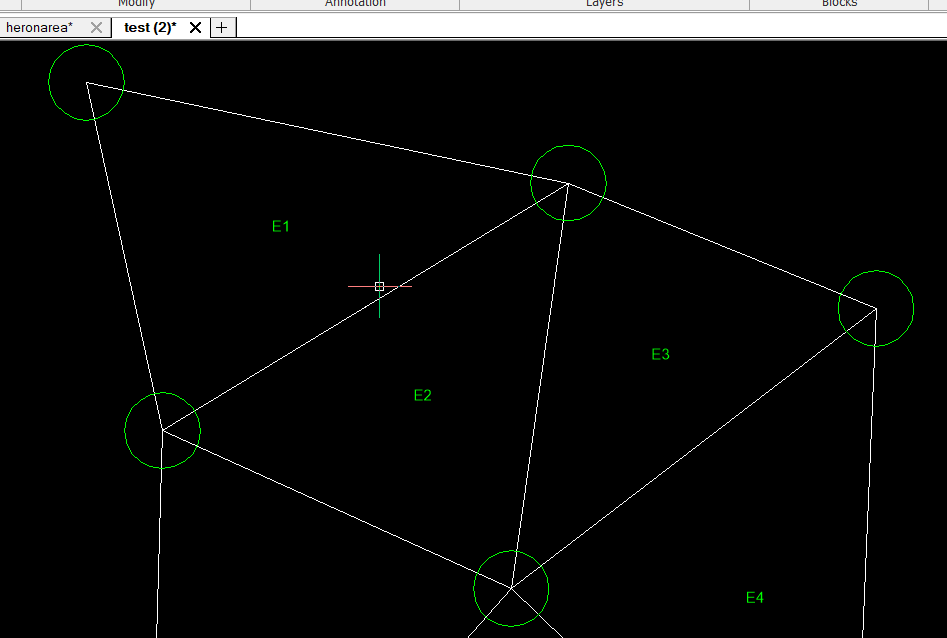This screenshot has width=947, height=638.
Task: Close the test (2)* tab
Action: point(195,28)
